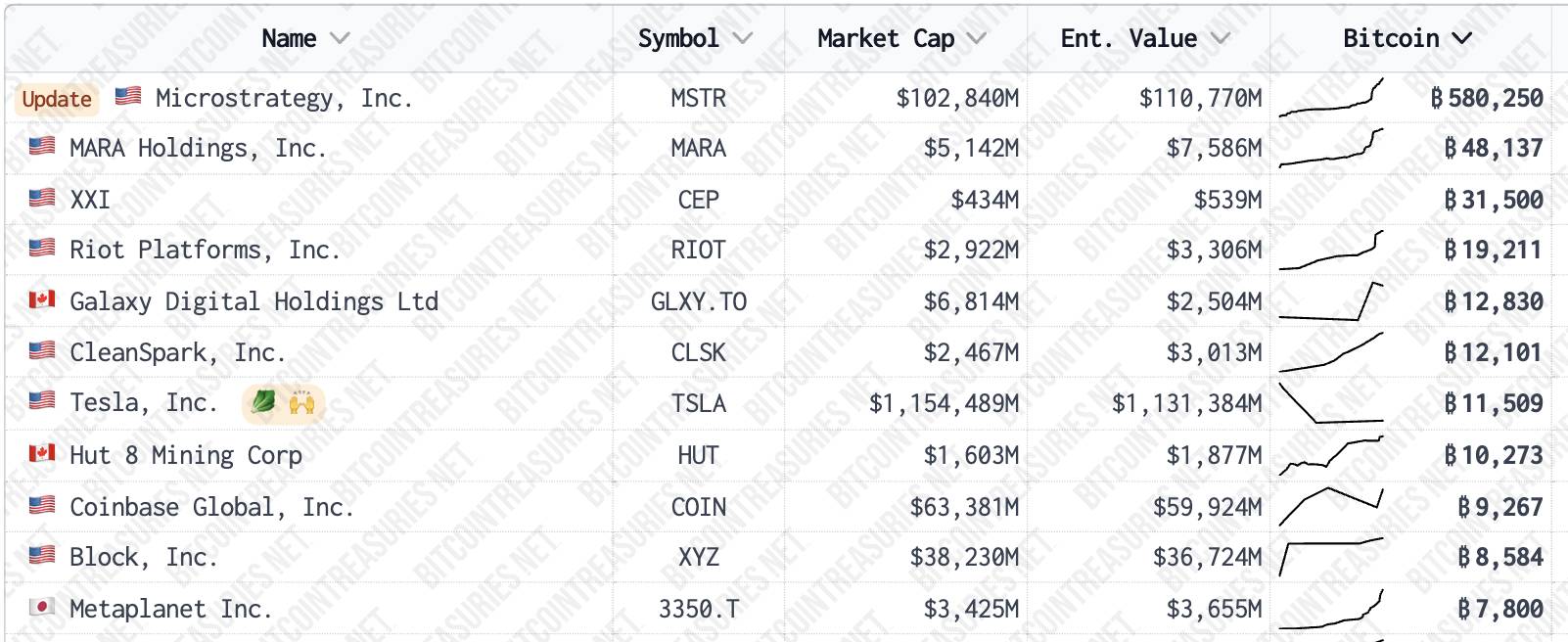Sort by the Name column arrow
The height and width of the screenshot is (642, 1568).
coord(340,38)
